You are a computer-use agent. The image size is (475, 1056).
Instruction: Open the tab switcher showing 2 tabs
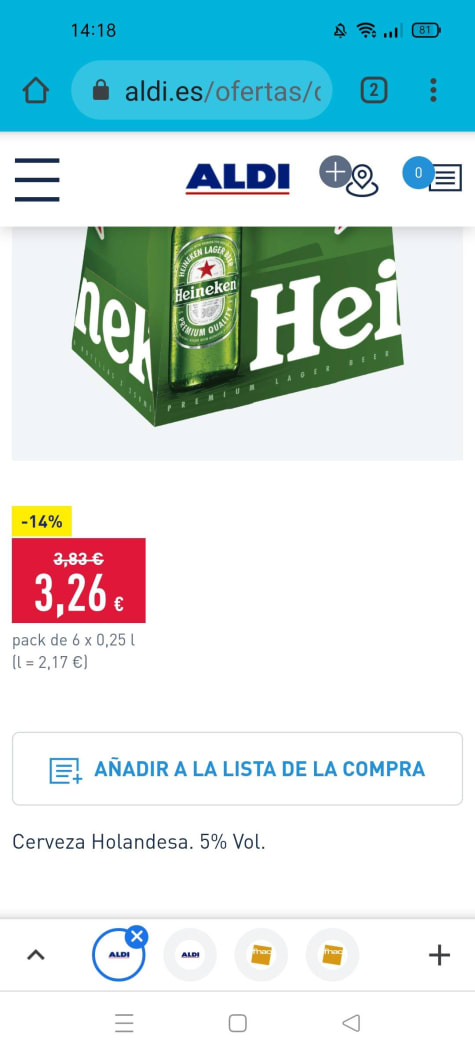pos(374,90)
